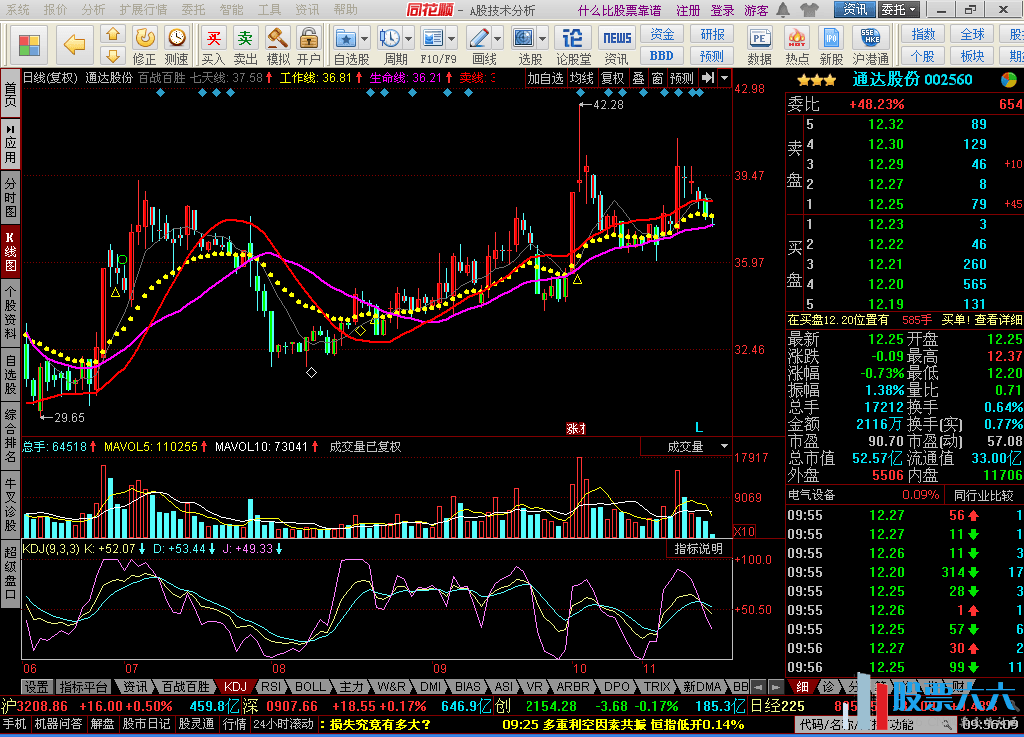
Task: Toggle the chart 预测 option
Action: point(682,78)
